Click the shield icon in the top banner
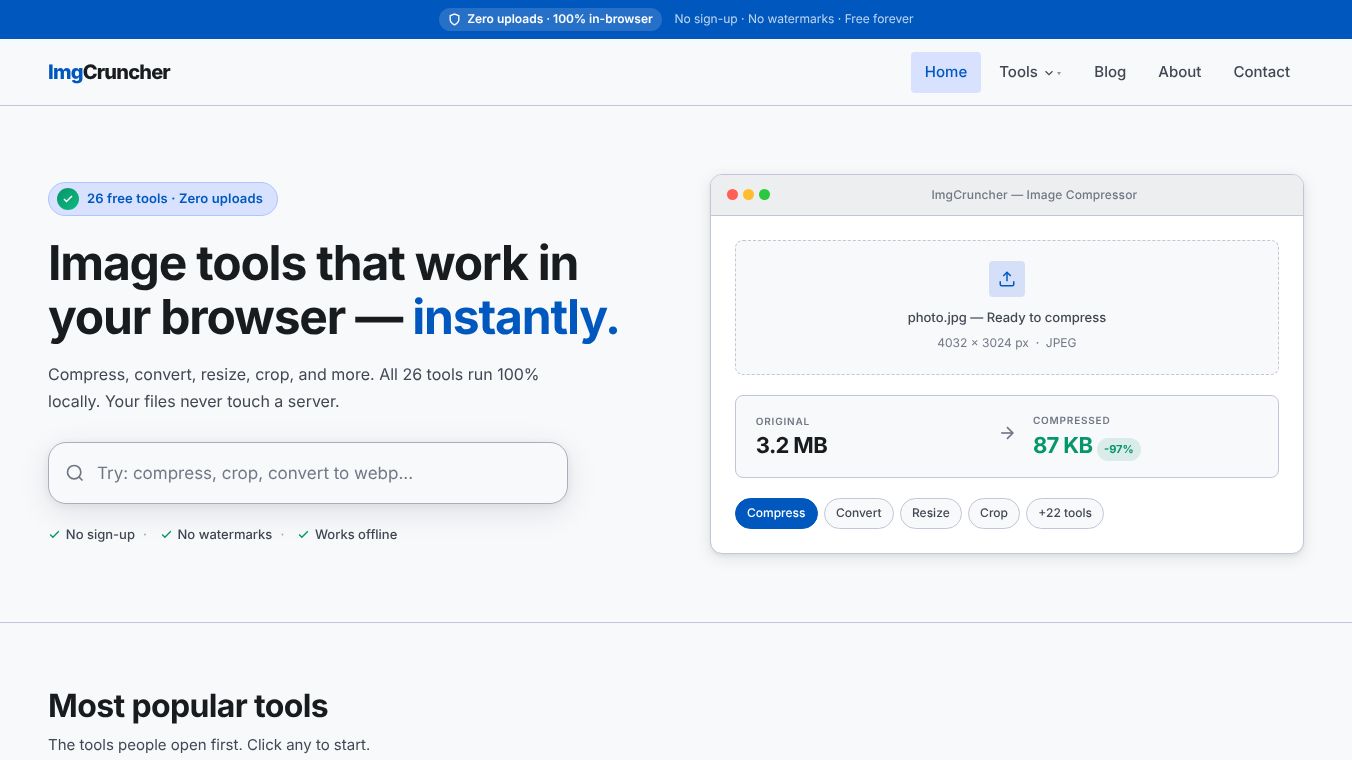The image size is (1352, 760). (x=454, y=19)
